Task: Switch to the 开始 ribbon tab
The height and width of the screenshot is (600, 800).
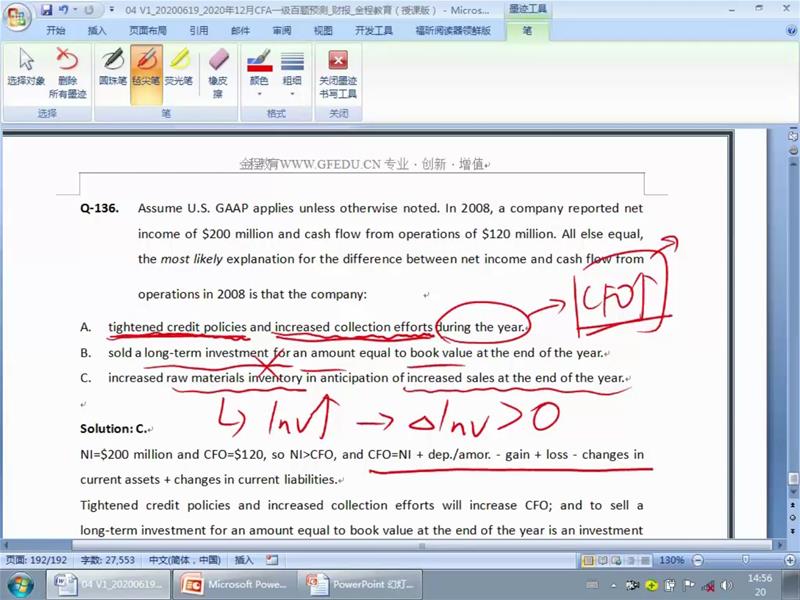Action: (x=55, y=31)
